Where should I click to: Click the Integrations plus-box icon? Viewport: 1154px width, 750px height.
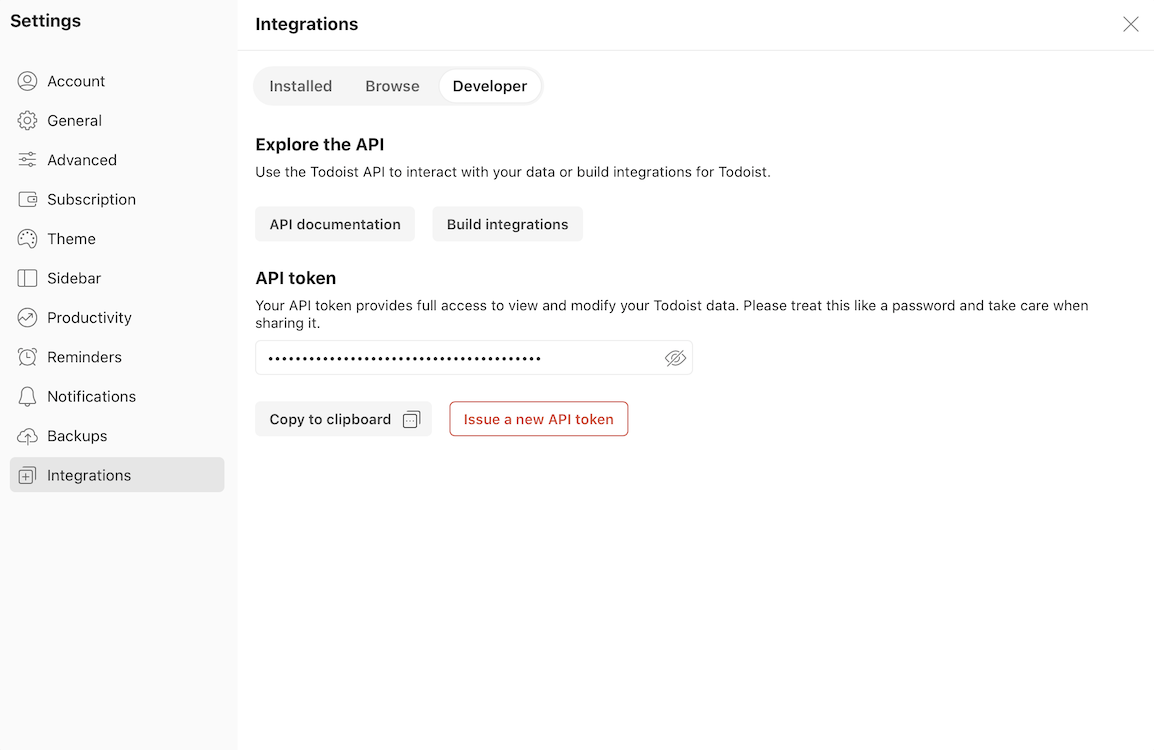coord(27,475)
